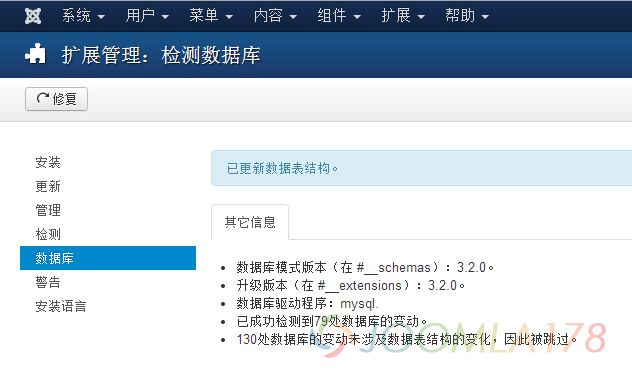Click the 130处数据库的变动 line
Viewport: 632px width, 378px height.
click(x=407, y=339)
